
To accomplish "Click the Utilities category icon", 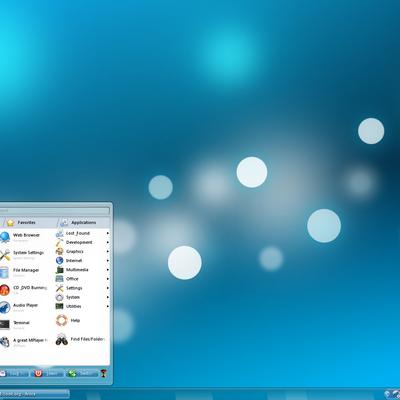I will click(59, 306).
